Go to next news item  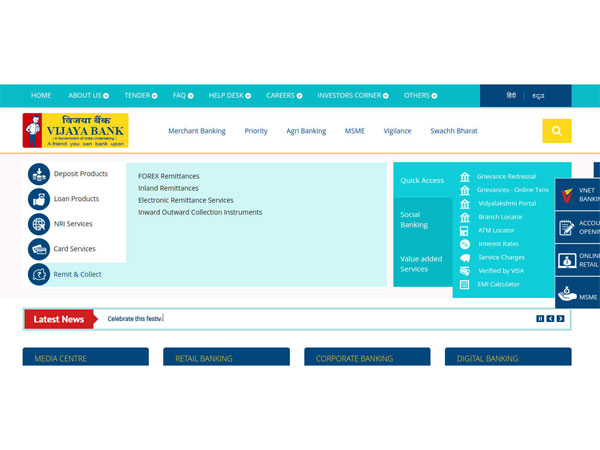click(x=561, y=319)
